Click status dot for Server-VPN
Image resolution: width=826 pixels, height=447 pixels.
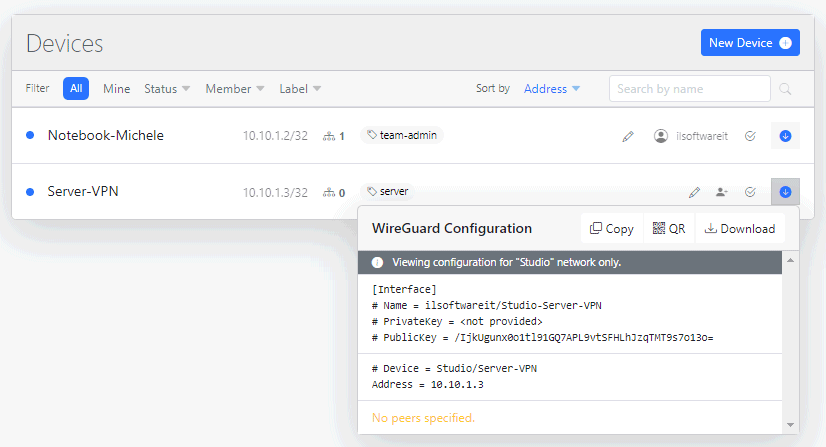pyautogui.click(x=30, y=192)
